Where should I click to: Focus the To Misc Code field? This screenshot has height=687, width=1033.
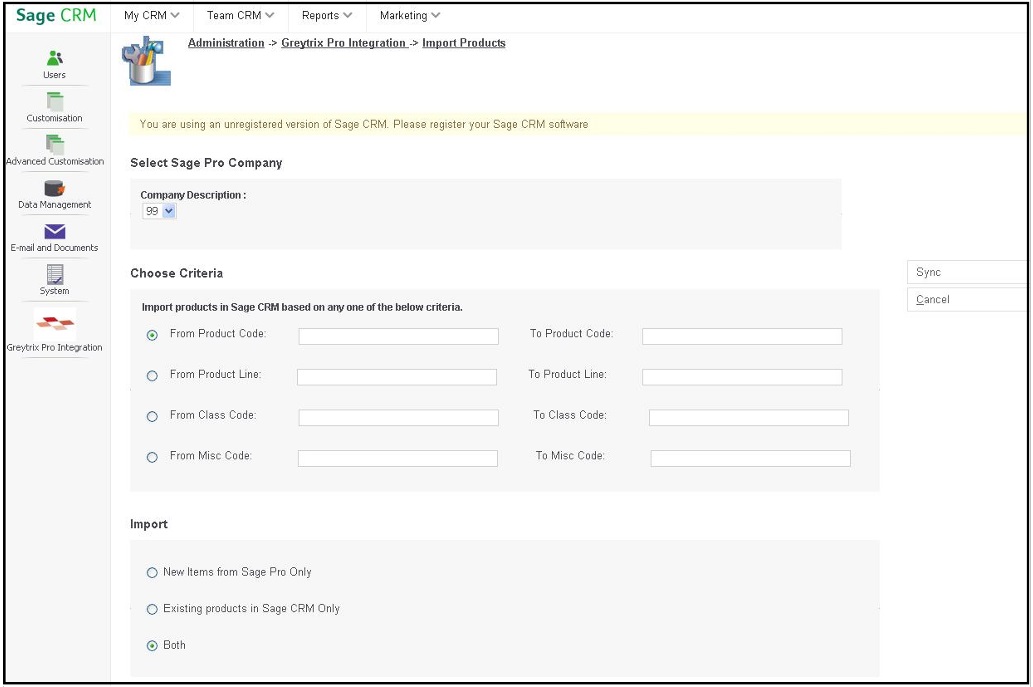751,458
